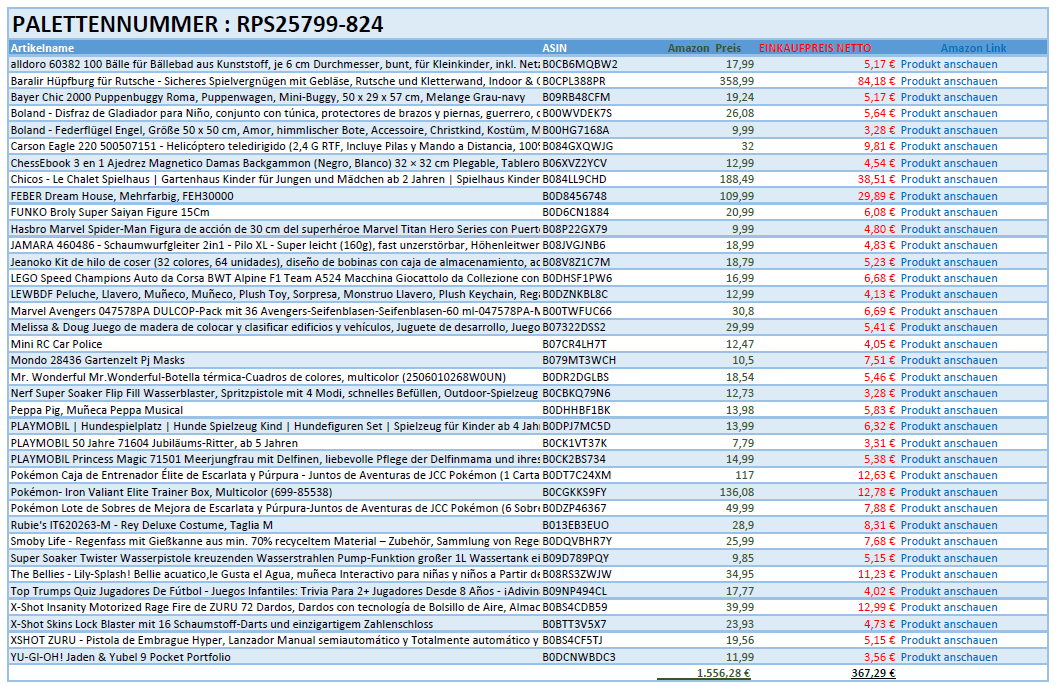
Task: Click the Amazon Preis column header
Action: point(704,48)
